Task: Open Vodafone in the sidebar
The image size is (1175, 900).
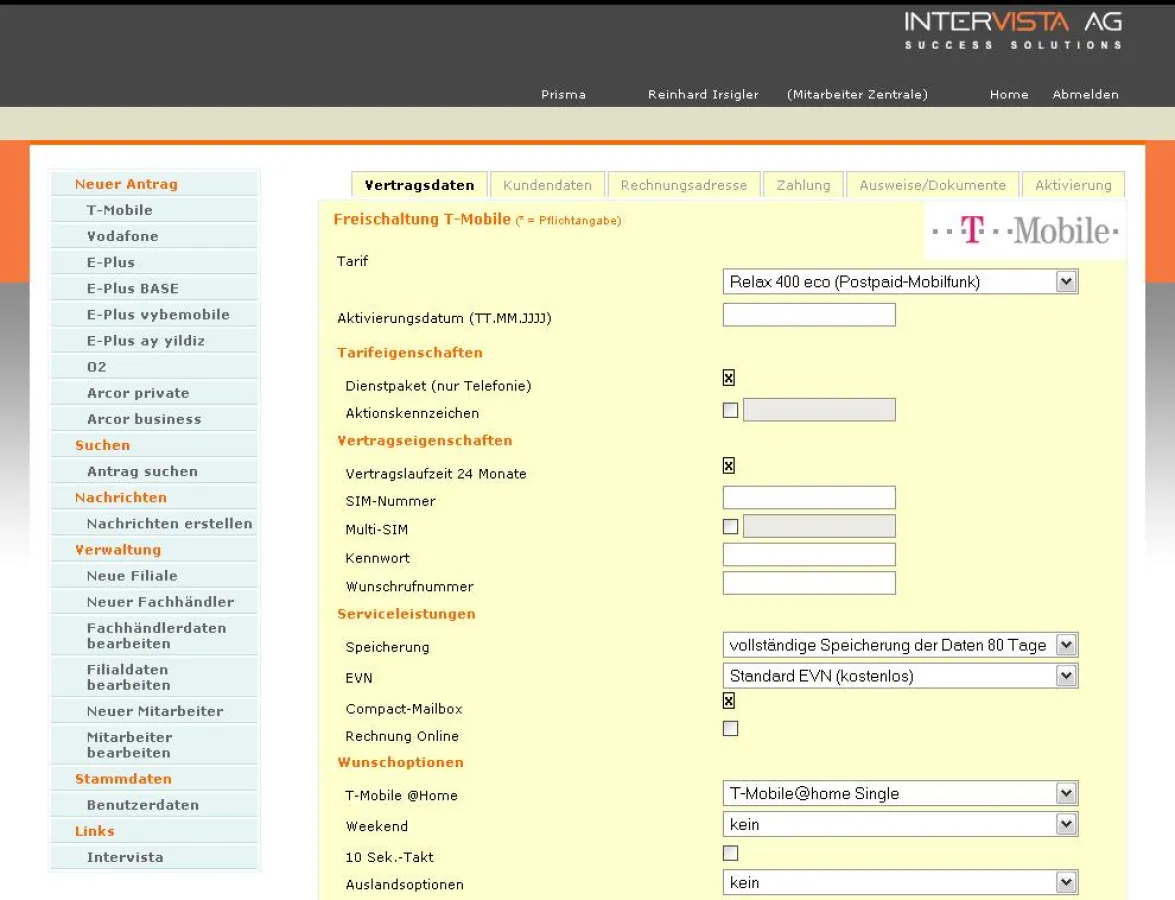Action: tap(122, 236)
